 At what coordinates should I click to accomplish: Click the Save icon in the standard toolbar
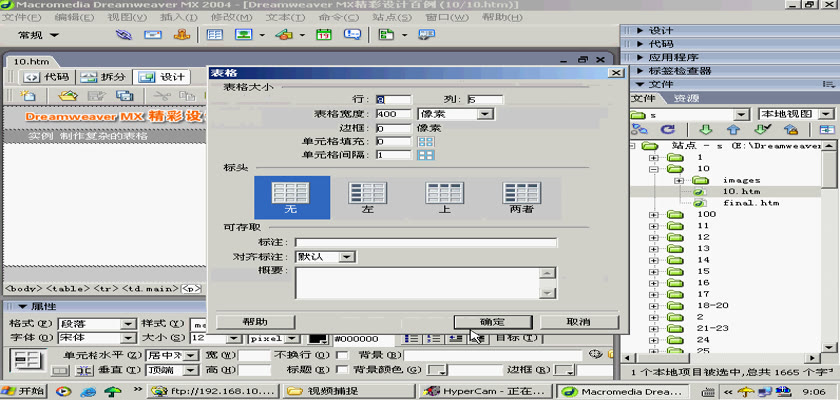[97, 96]
